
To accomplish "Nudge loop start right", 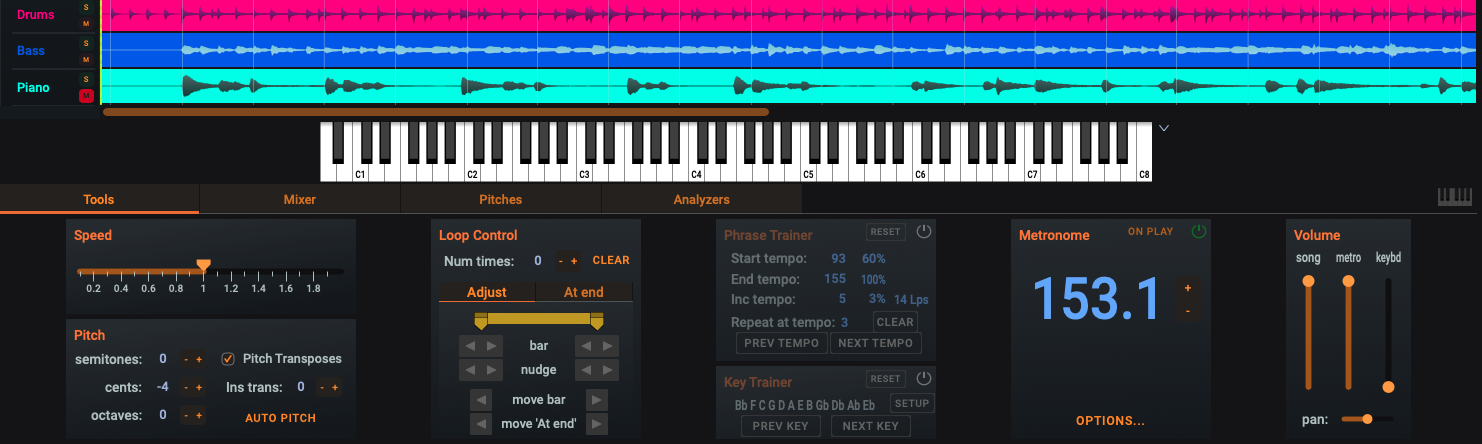I will [492, 370].
